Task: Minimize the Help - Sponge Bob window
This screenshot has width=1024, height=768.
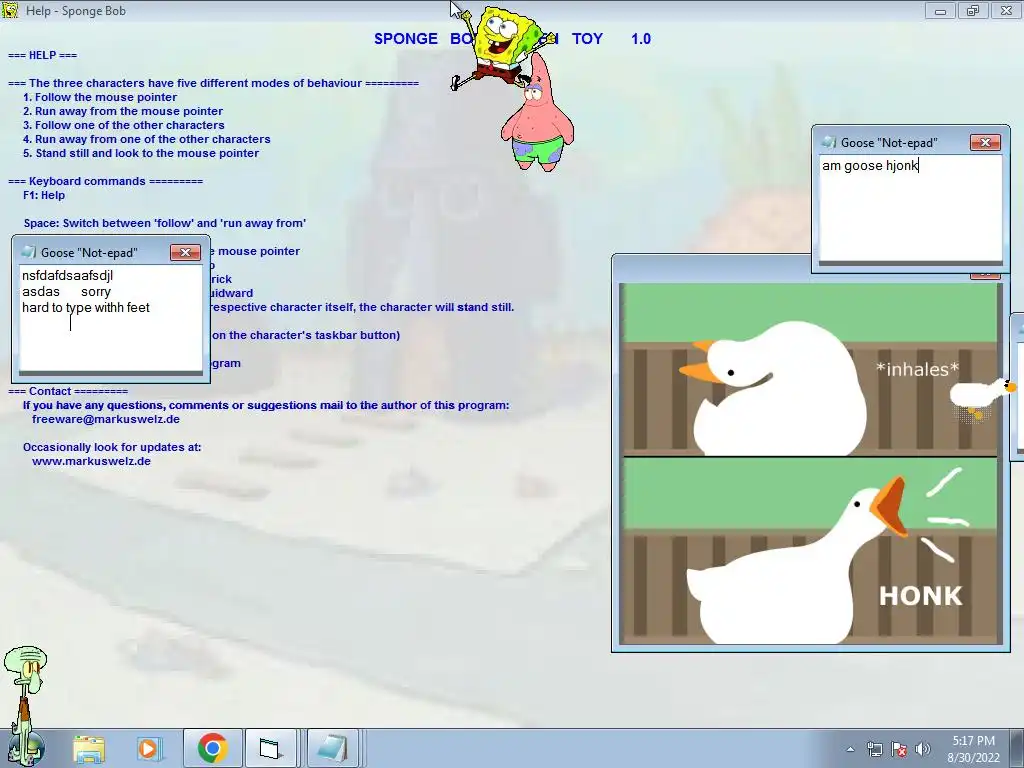Action: coord(940,11)
